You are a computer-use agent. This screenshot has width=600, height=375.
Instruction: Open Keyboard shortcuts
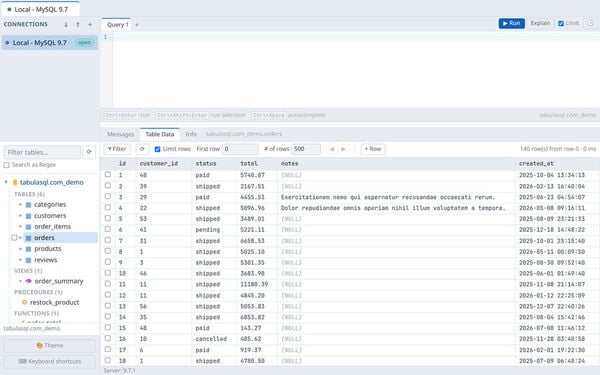click(x=50, y=362)
